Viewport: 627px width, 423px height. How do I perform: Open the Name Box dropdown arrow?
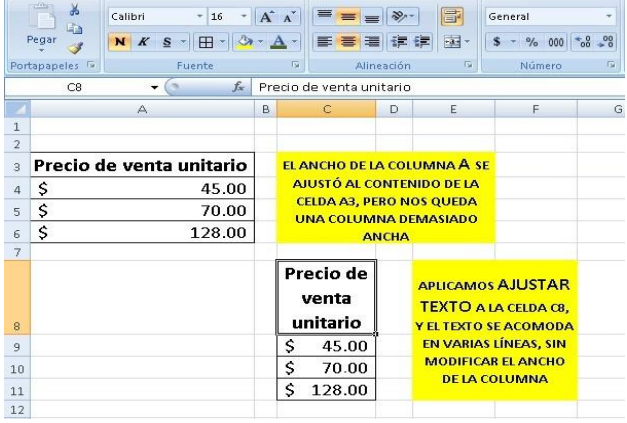154,87
